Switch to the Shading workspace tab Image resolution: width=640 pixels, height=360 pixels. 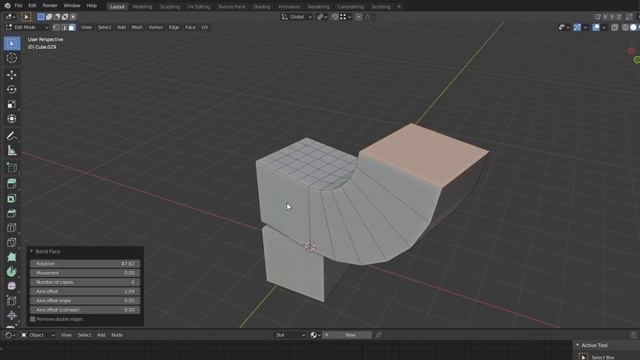[262, 7]
